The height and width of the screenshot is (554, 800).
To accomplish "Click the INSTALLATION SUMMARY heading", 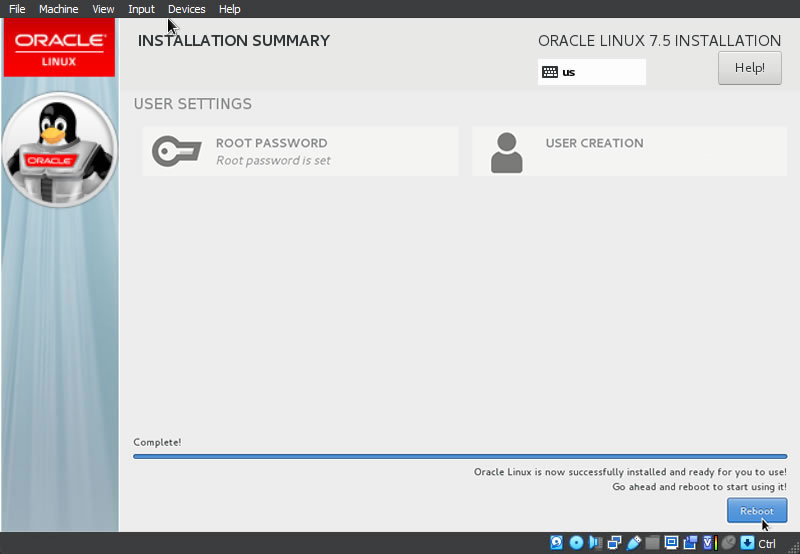I will tap(234, 41).
